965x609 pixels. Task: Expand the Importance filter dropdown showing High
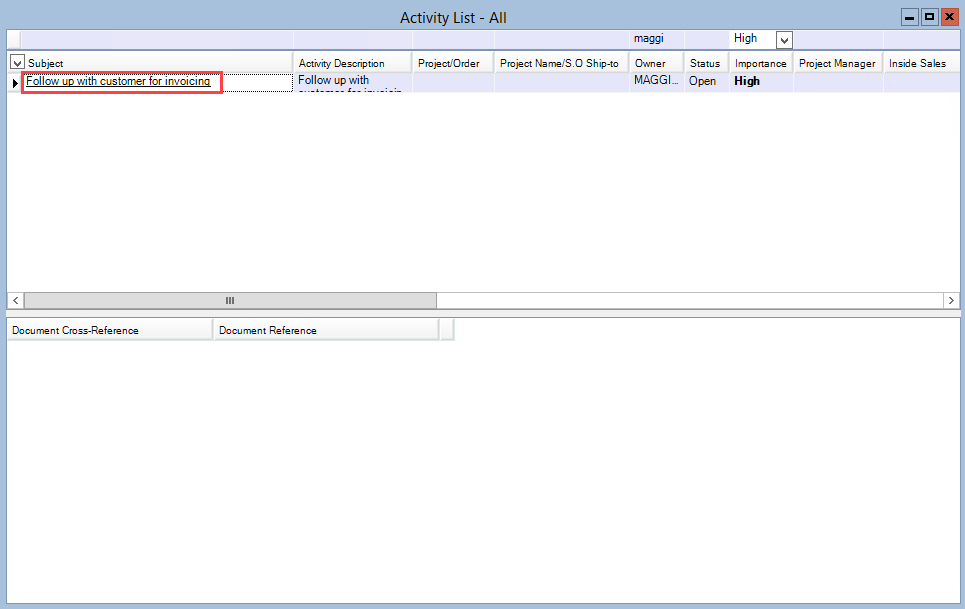click(x=784, y=40)
